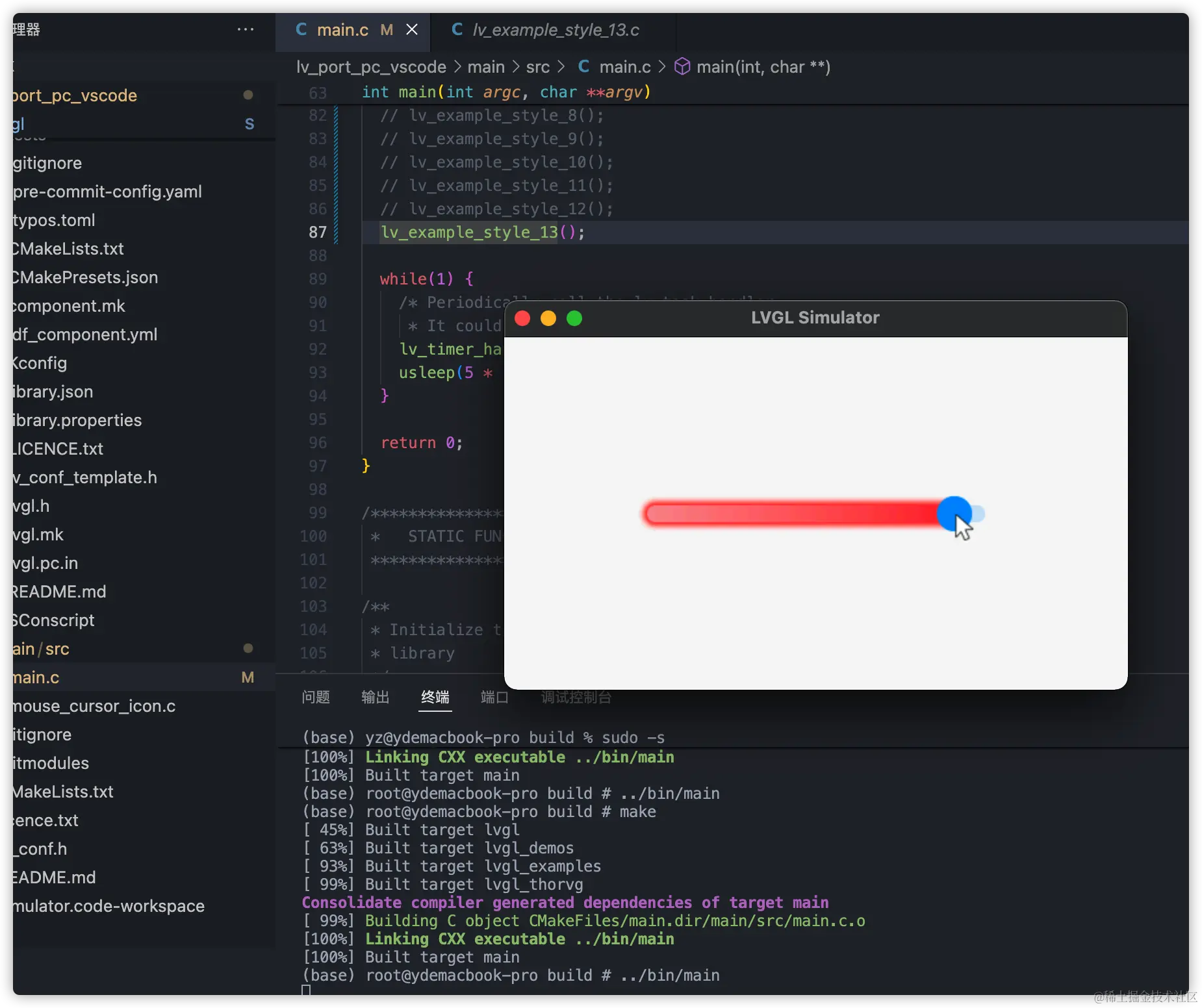Click the red slider knob in LVGL Simulator
Screen dimensions: 1202x1008
point(955,514)
